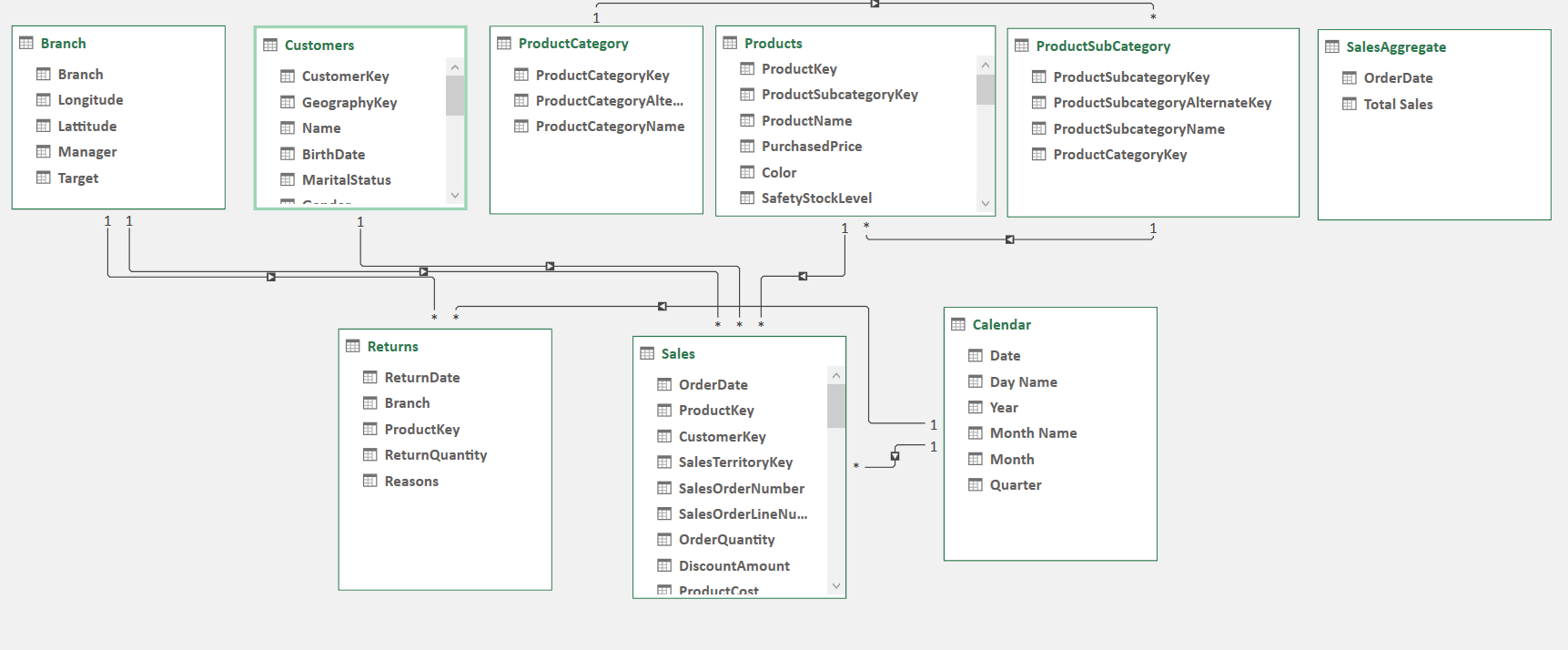
Task: Click the column icon next to ReturnQuantity
Action: tap(369, 454)
